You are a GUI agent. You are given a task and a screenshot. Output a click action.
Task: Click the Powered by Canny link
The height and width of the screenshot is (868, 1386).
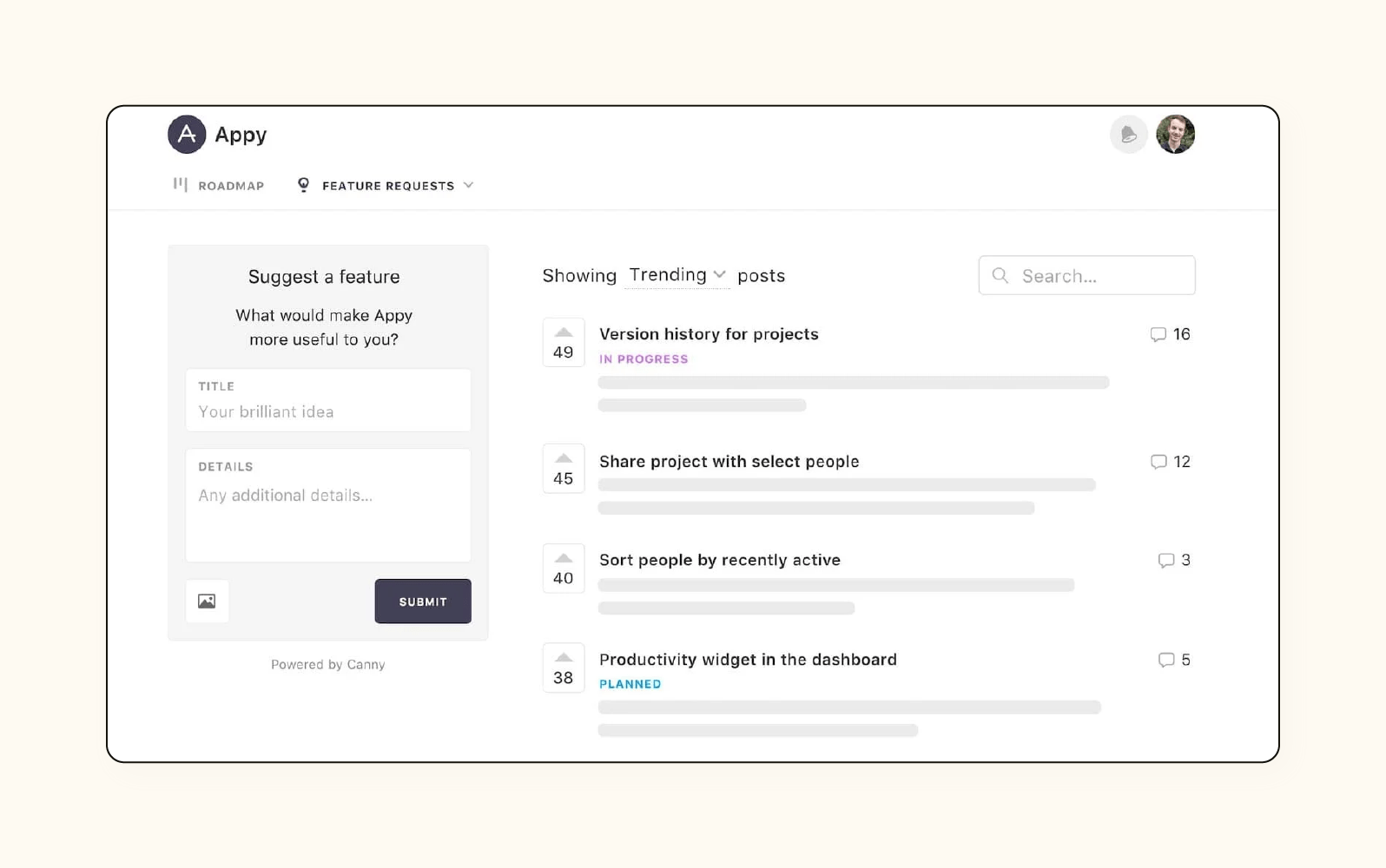point(327,664)
